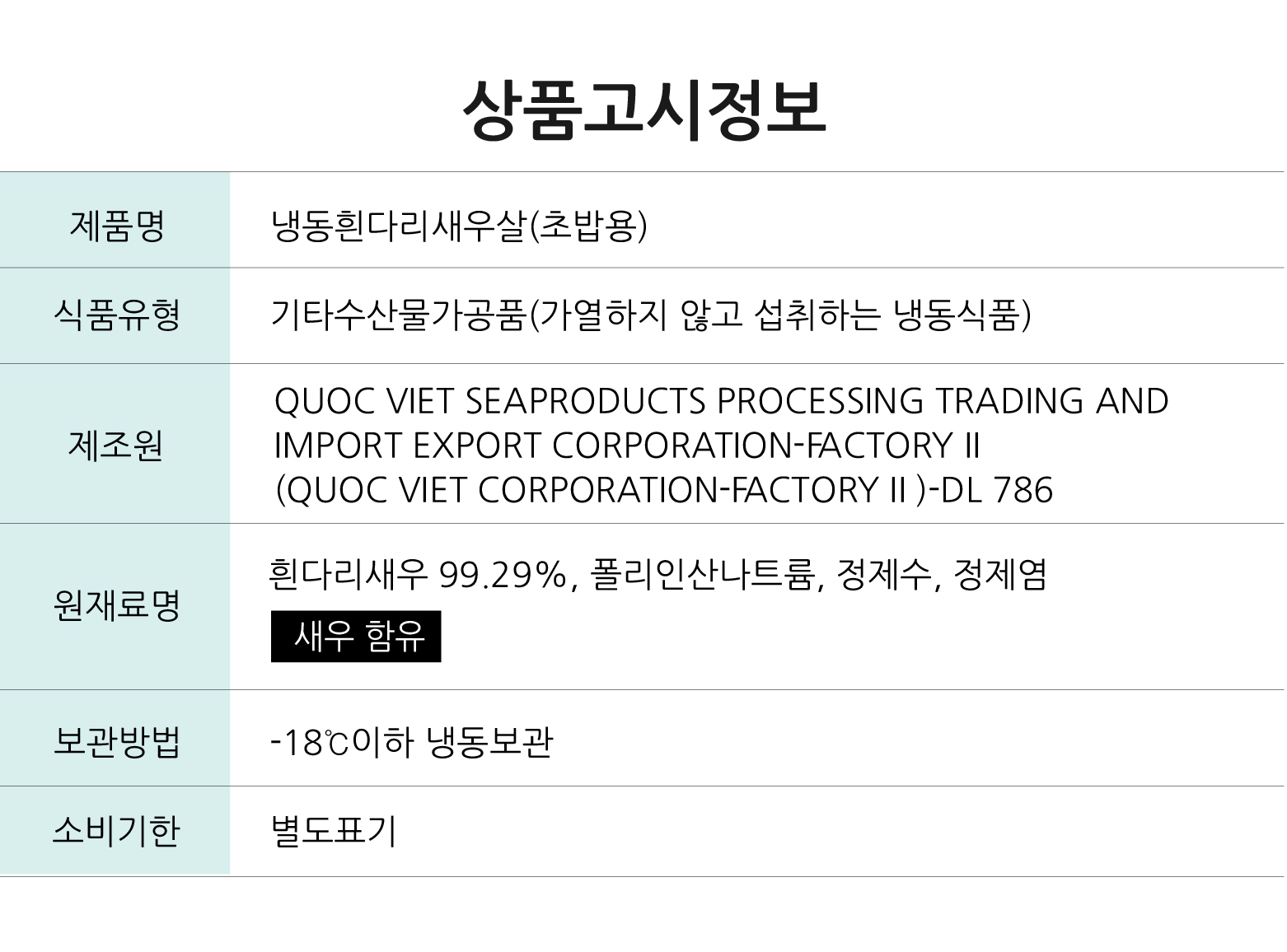Click the black 새우 함유 allergen badge
This screenshot has height=952, width=1287.
click(x=356, y=636)
